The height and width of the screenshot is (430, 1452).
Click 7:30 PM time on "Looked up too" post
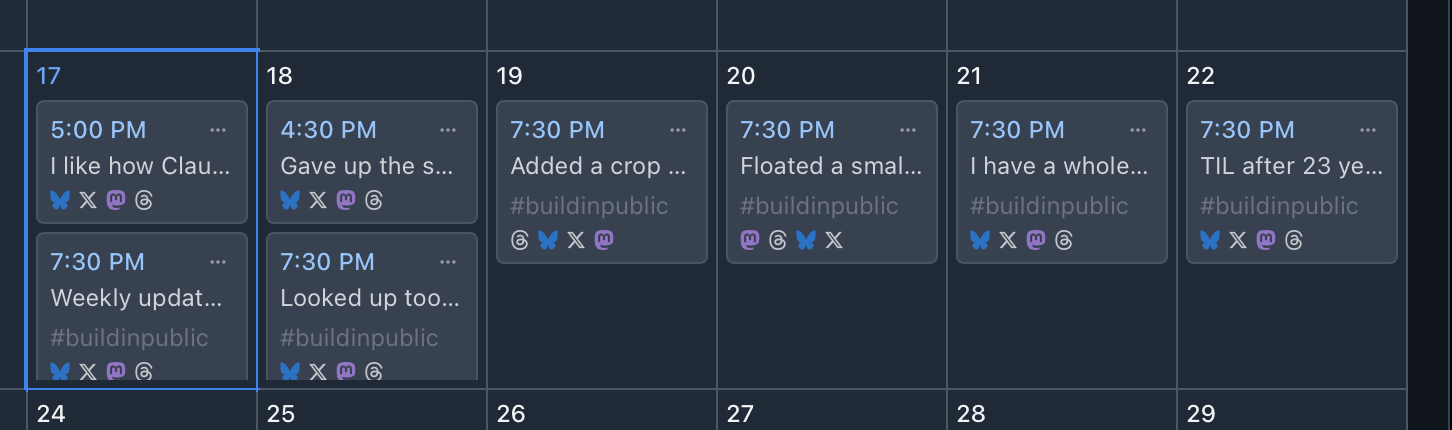tap(328, 262)
